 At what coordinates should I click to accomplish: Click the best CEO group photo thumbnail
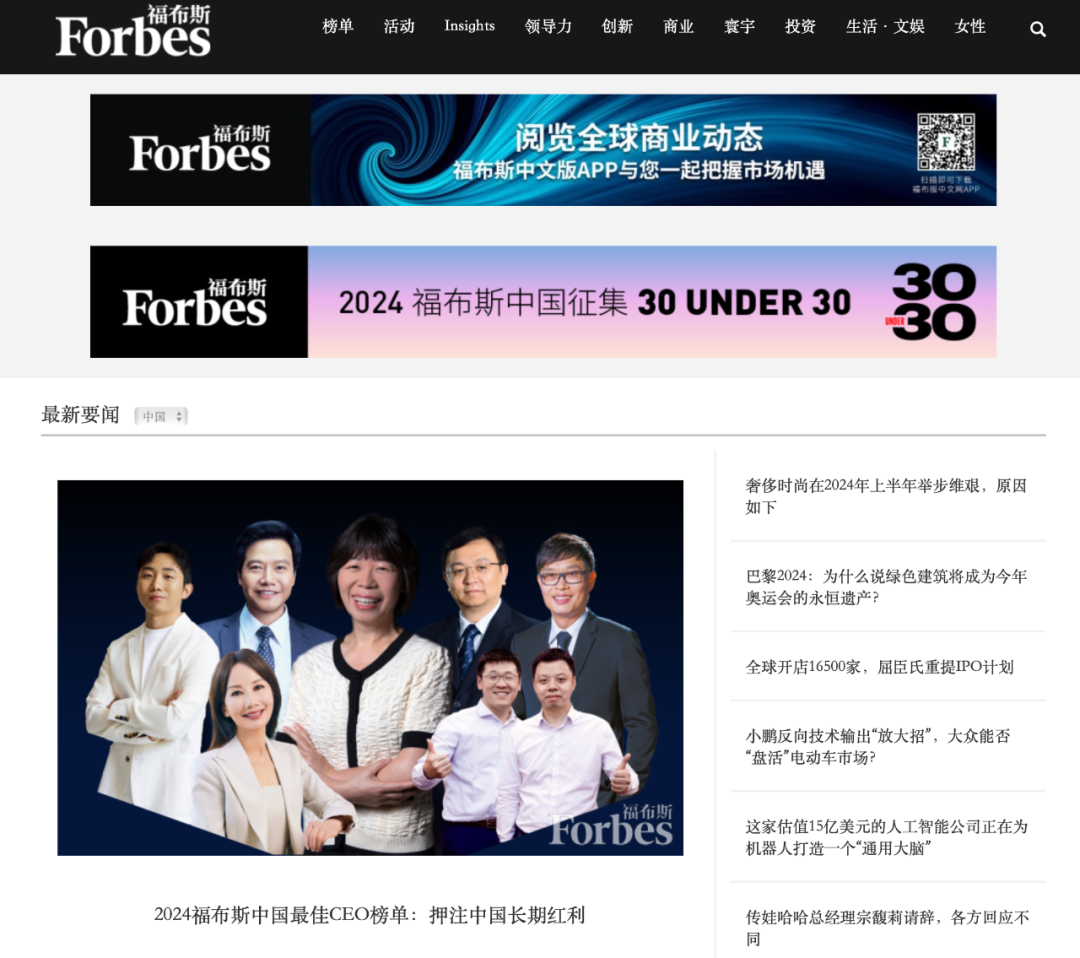(370, 668)
